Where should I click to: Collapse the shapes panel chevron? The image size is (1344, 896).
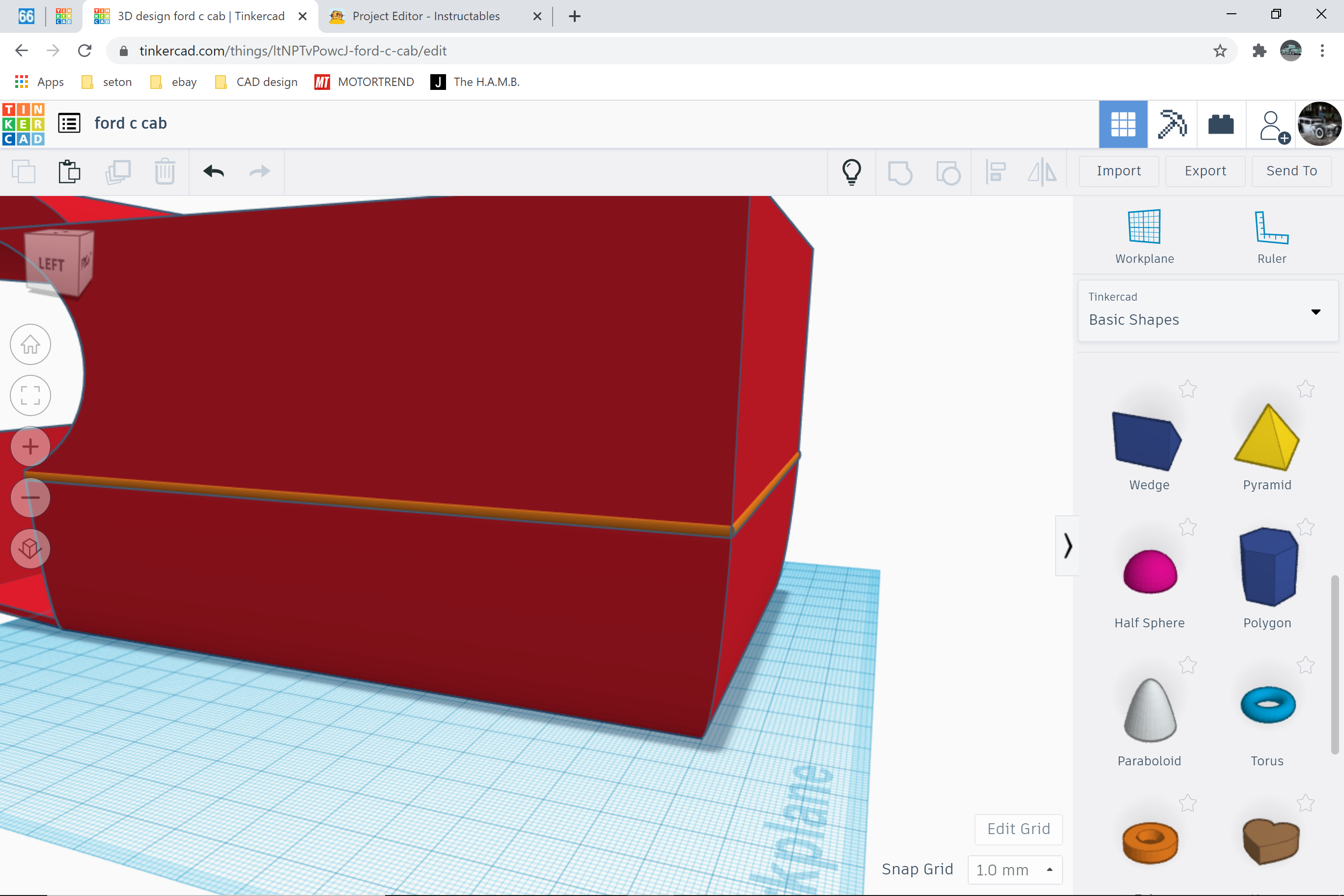[1067, 546]
